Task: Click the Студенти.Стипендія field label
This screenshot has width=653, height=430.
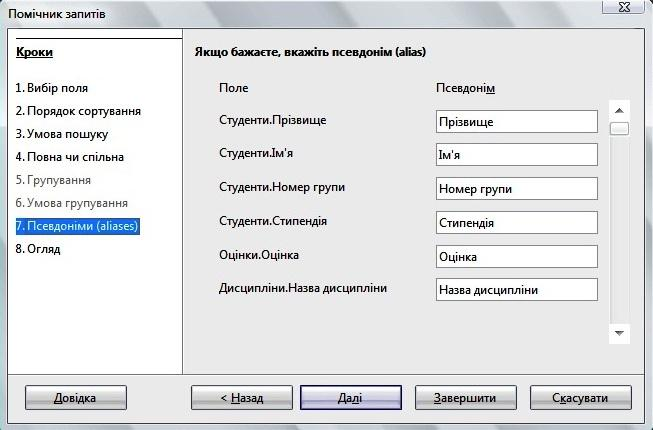Action: click(273, 221)
